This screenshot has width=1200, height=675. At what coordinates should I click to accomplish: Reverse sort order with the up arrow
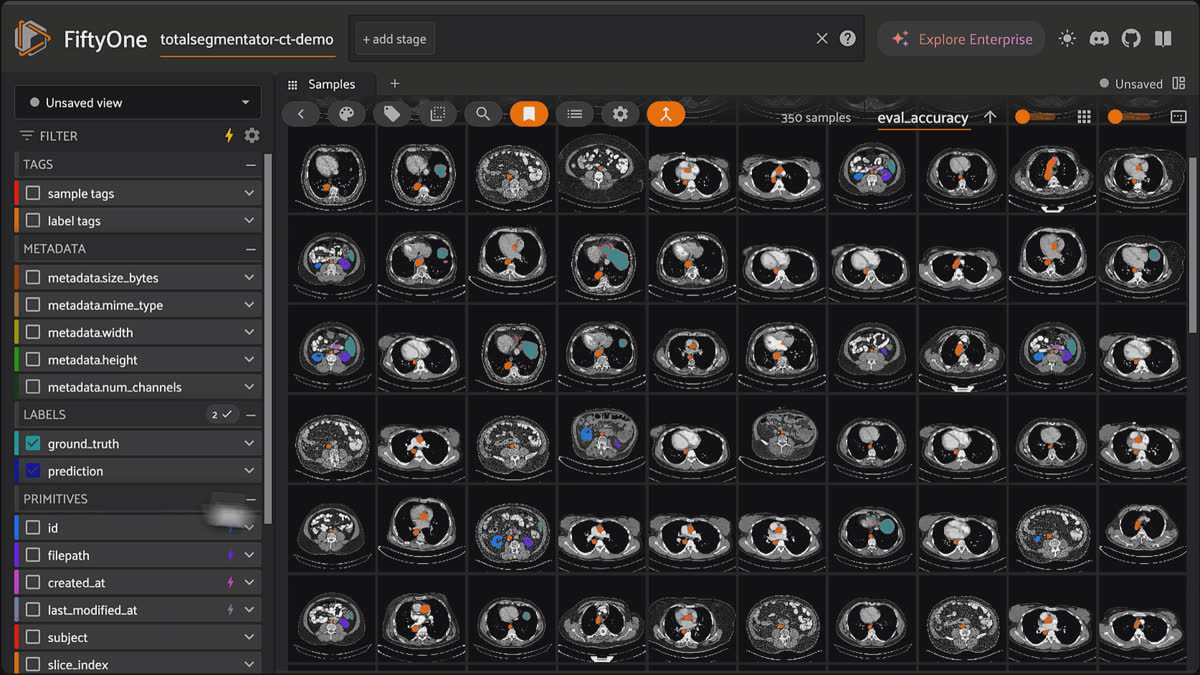tap(990, 117)
